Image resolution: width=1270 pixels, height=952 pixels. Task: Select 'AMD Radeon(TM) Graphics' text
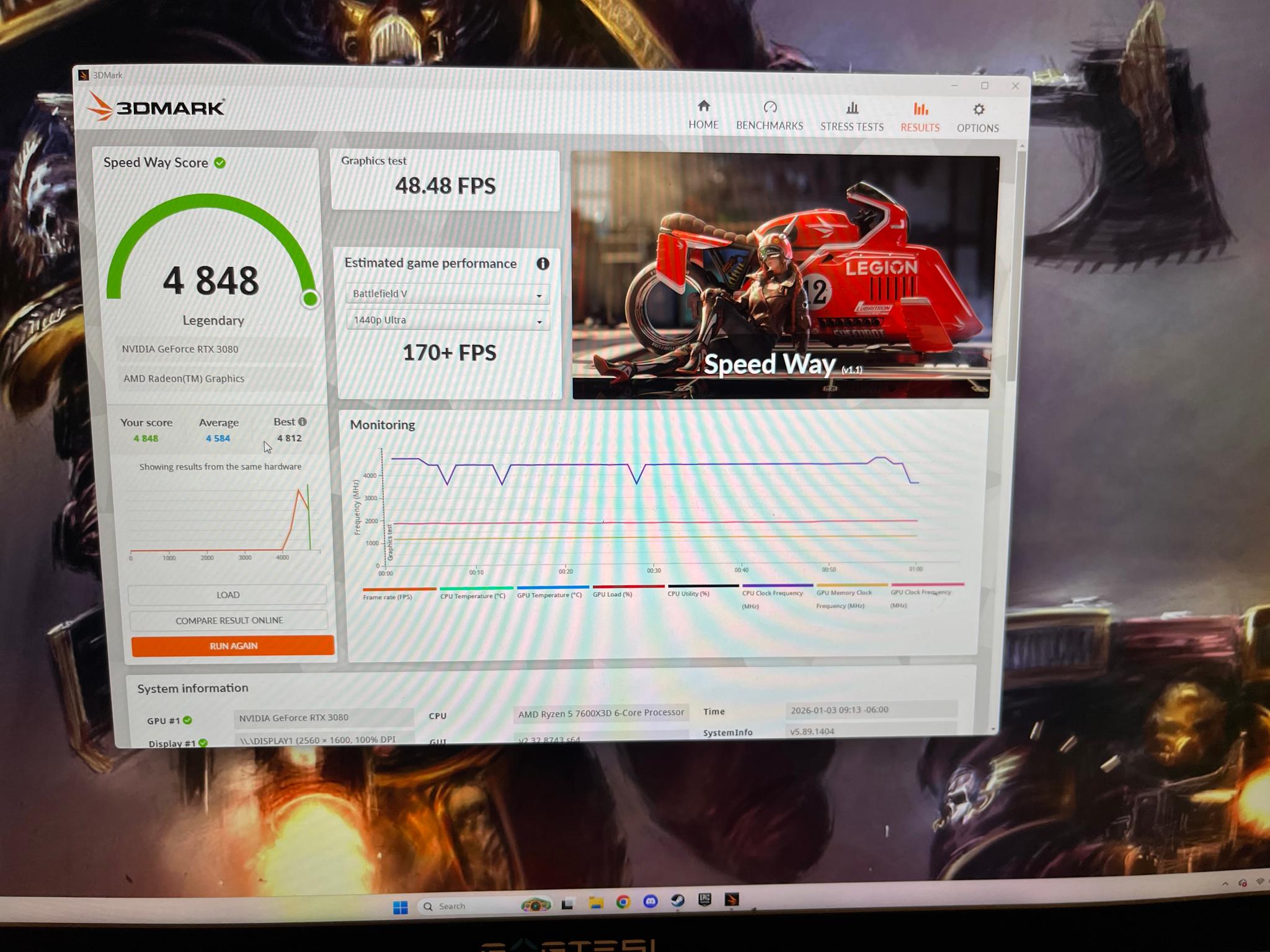coord(184,379)
